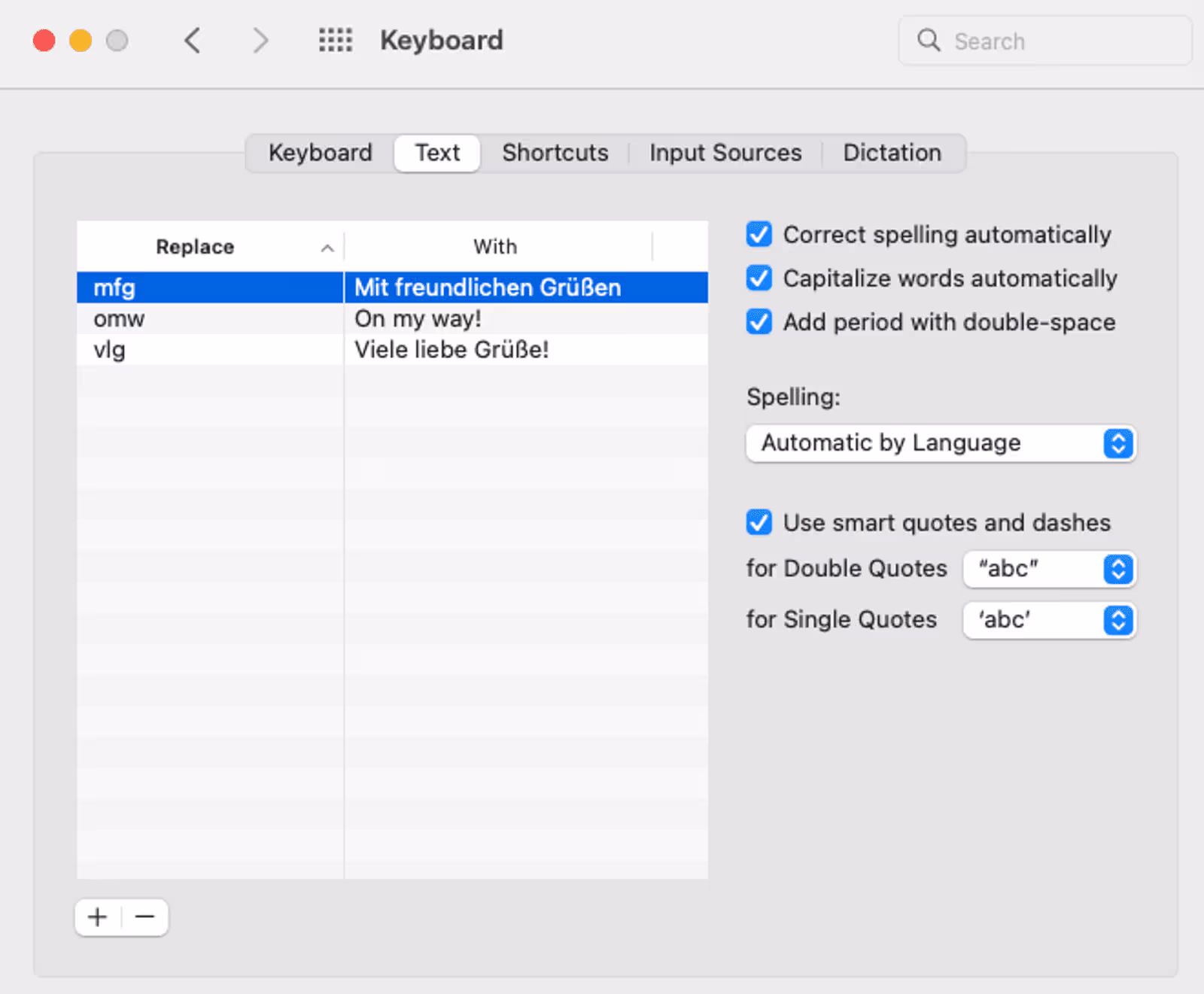Viewport: 1204px width, 994px height.
Task: Open the Spelling language dropdown
Action: 941,443
